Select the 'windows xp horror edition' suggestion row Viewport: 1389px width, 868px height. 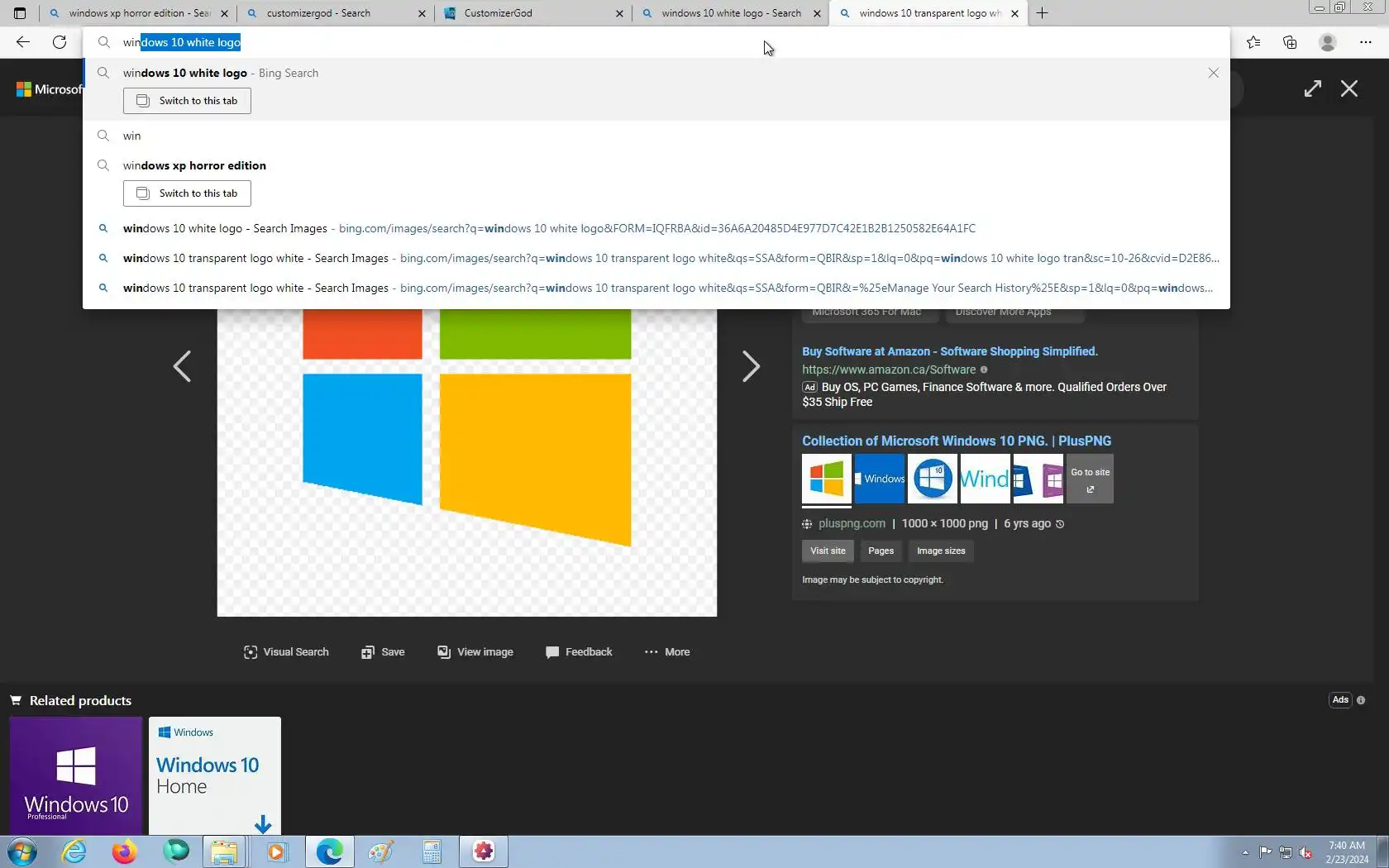pyautogui.click(x=656, y=165)
